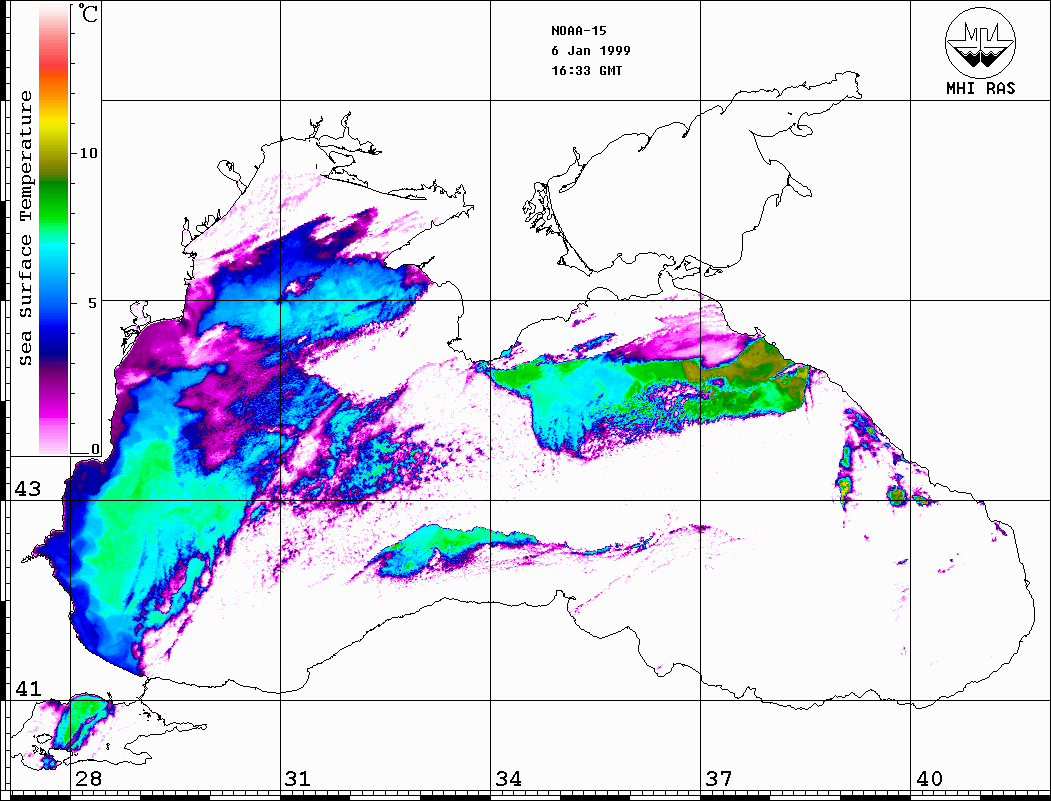Click the '°C' unit label
1051x801 pixels.
87,13
